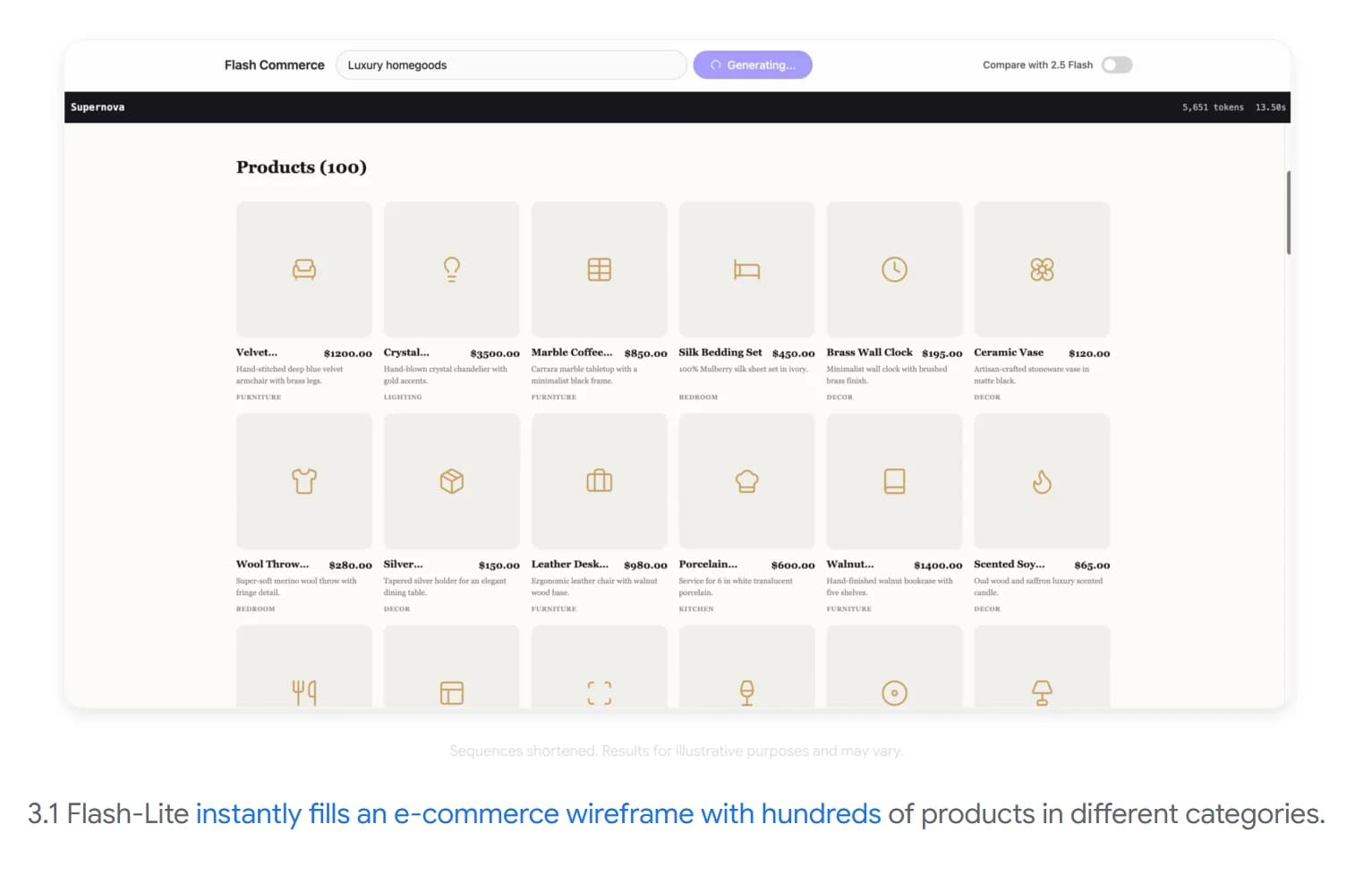Click the Generating button
The image size is (1372, 884).
pos(752,65)
